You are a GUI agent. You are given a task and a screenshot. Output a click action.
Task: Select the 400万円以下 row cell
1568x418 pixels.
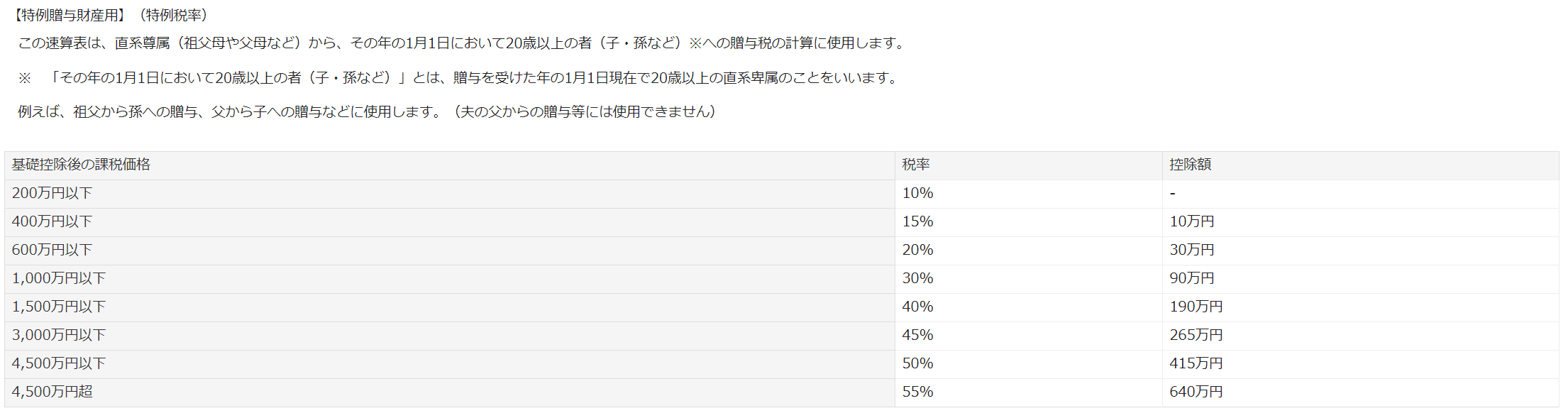52,221
